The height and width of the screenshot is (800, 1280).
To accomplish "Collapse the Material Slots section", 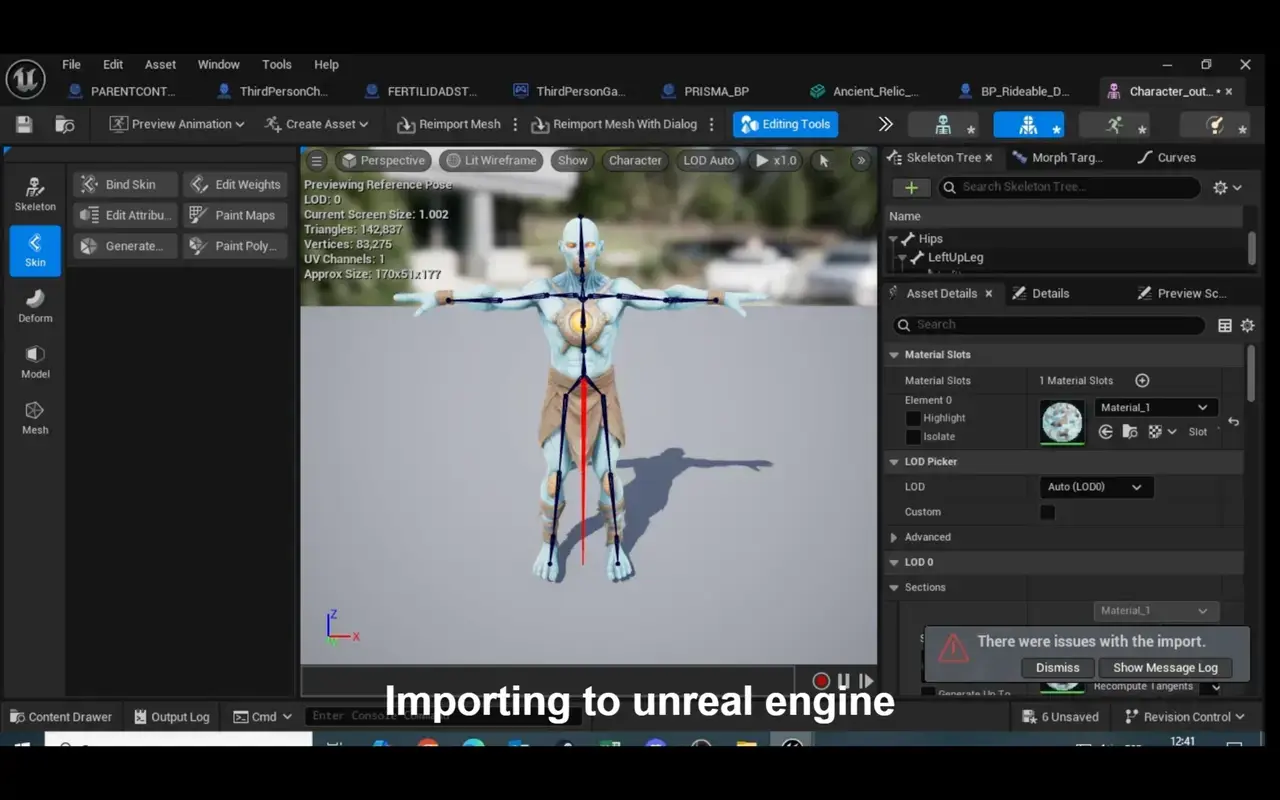I will coord(893,354).
